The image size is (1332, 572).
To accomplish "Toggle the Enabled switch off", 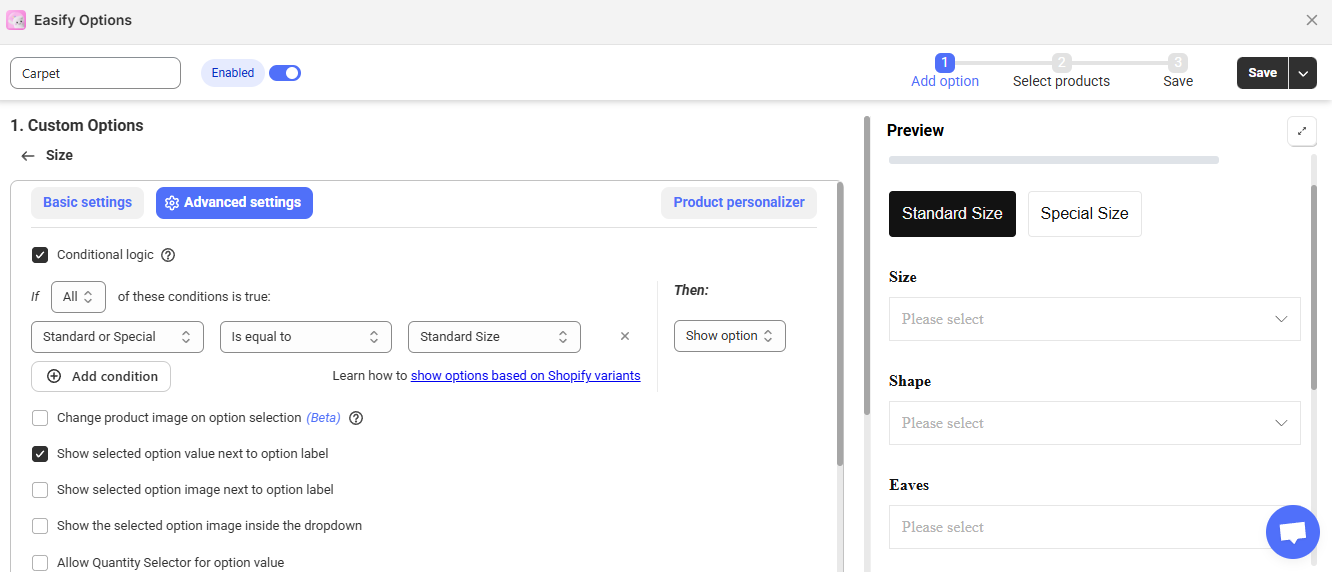I will [x=285, y=73].
